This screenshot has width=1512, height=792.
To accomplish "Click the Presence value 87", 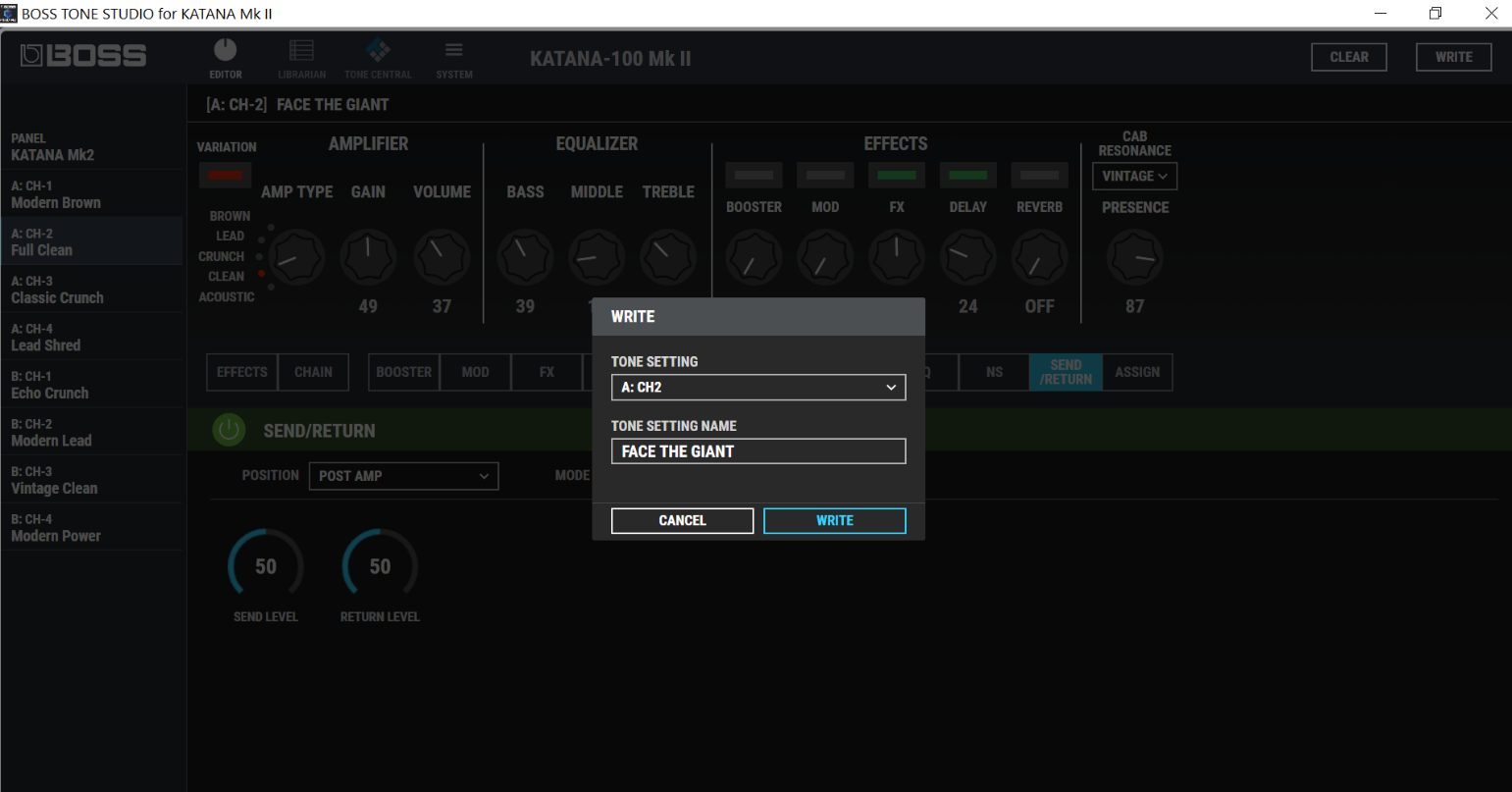I will 1135,306.
